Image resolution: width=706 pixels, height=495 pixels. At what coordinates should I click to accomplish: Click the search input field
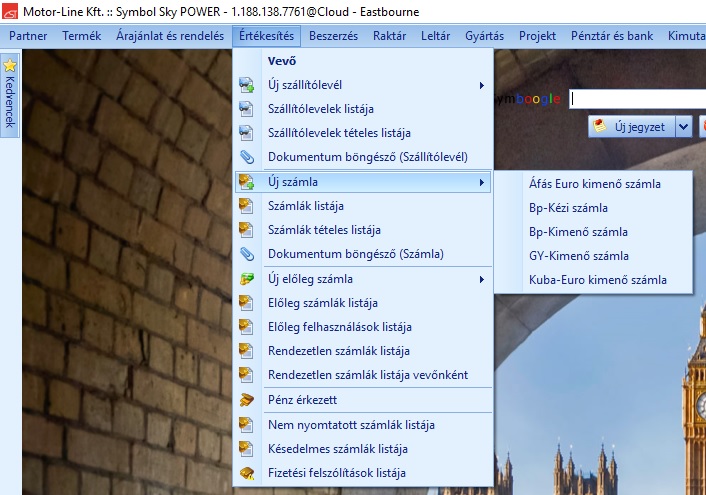pos(636,98)
